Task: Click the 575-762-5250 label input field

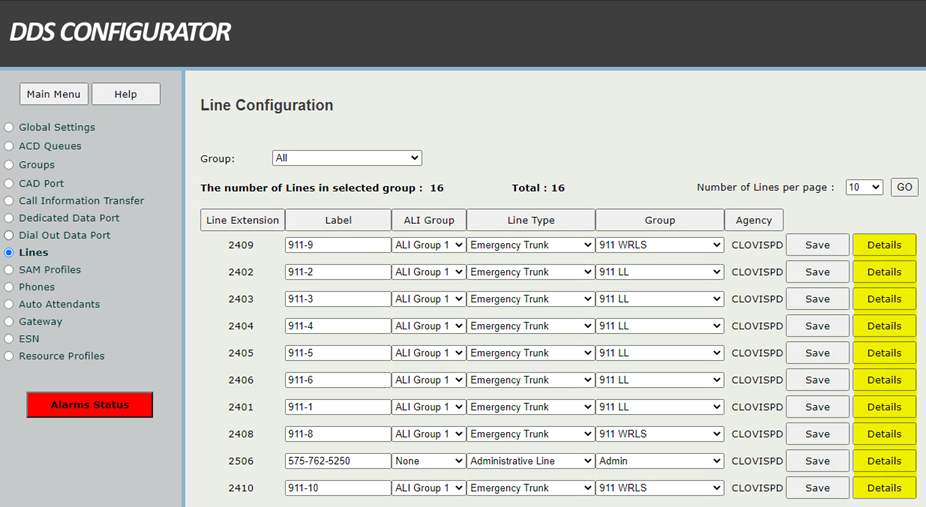Action: point(338,461)
